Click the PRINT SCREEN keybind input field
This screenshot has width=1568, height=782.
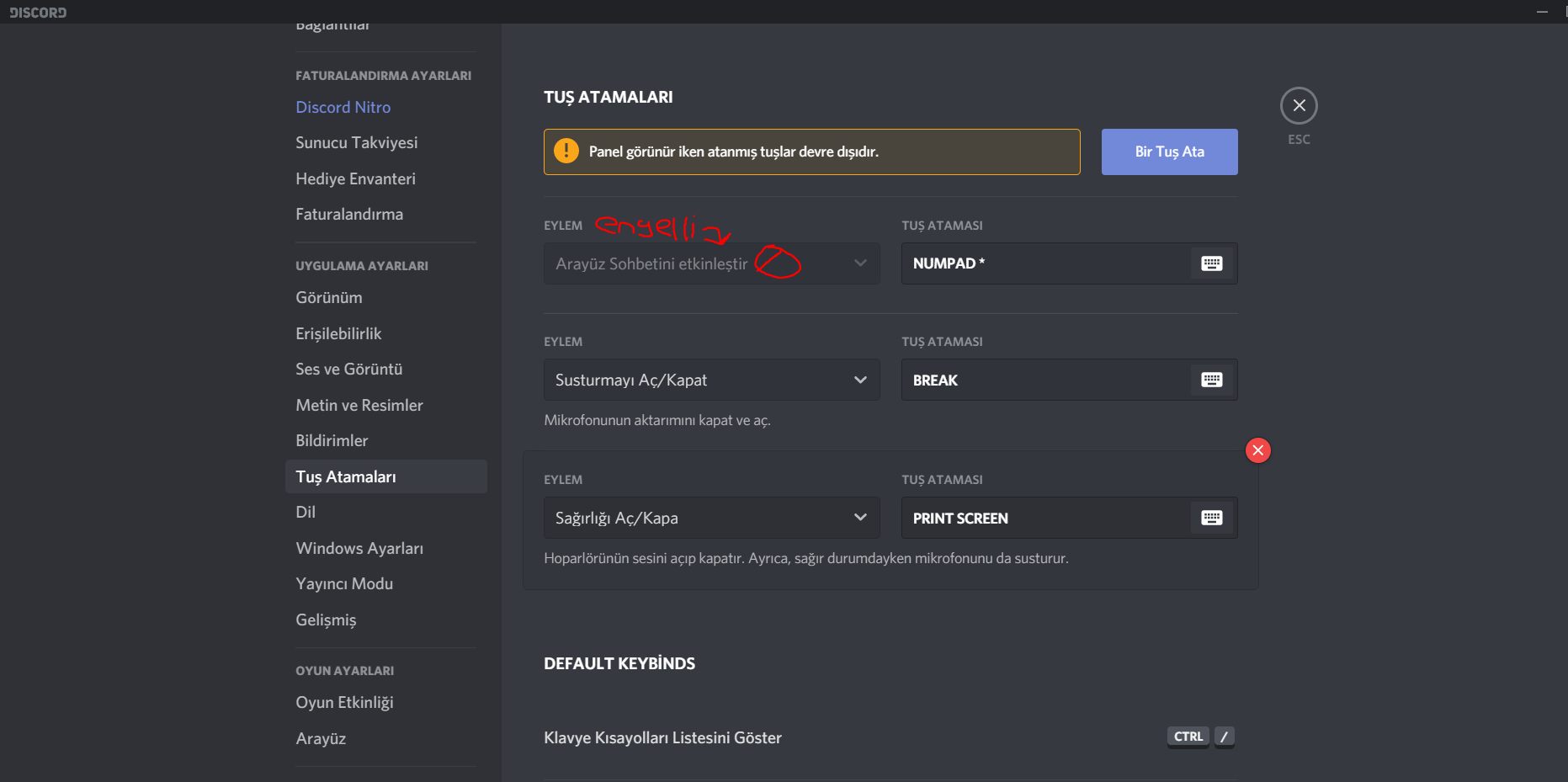(x=1044, y=518)
